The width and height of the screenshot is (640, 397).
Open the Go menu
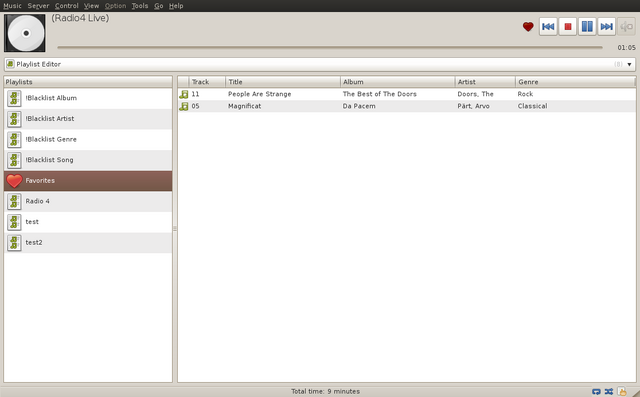coord(159,6)
